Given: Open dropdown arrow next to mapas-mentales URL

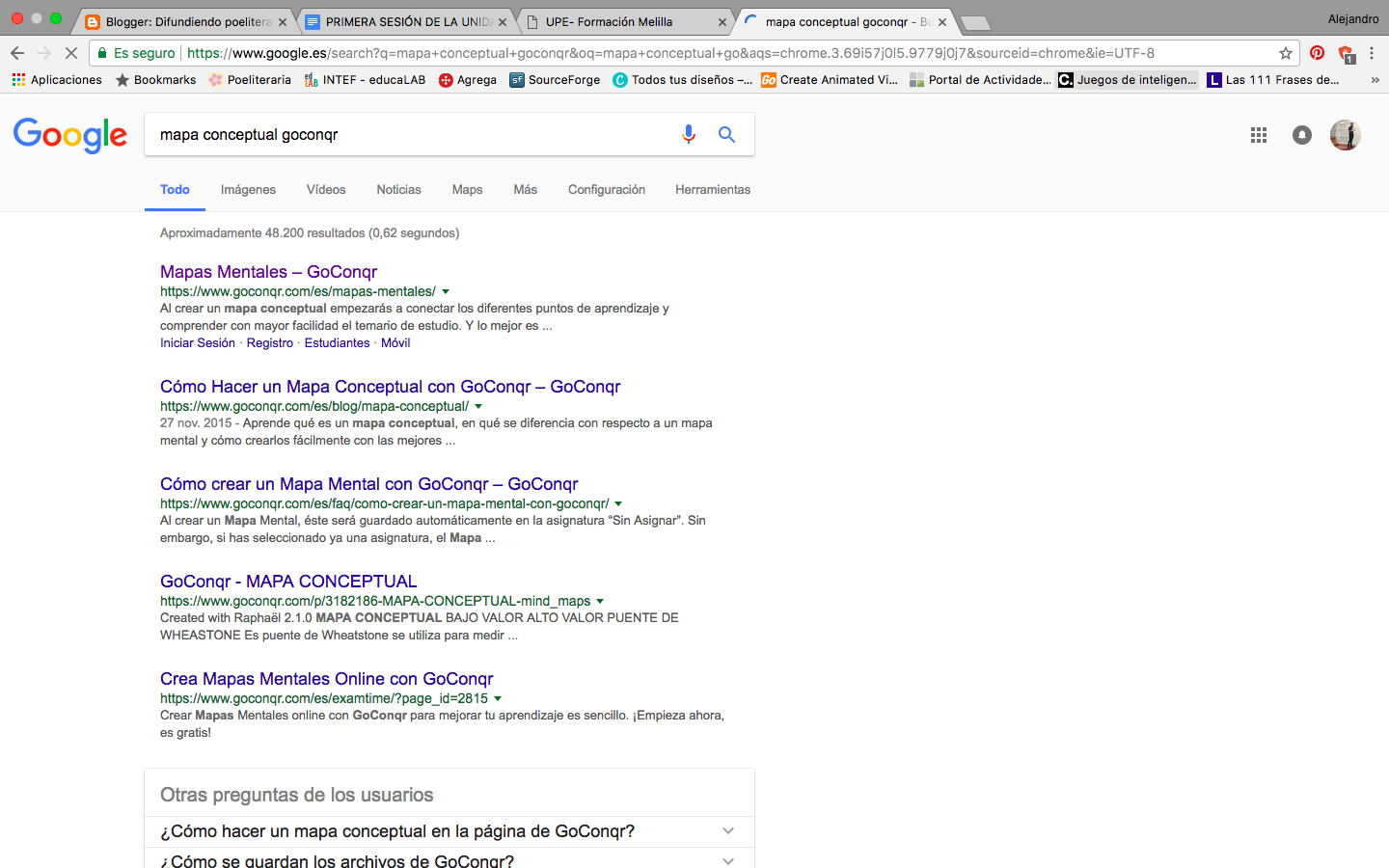Looking at the screenshot, I should pyautogui.click(x=446, y=291).
